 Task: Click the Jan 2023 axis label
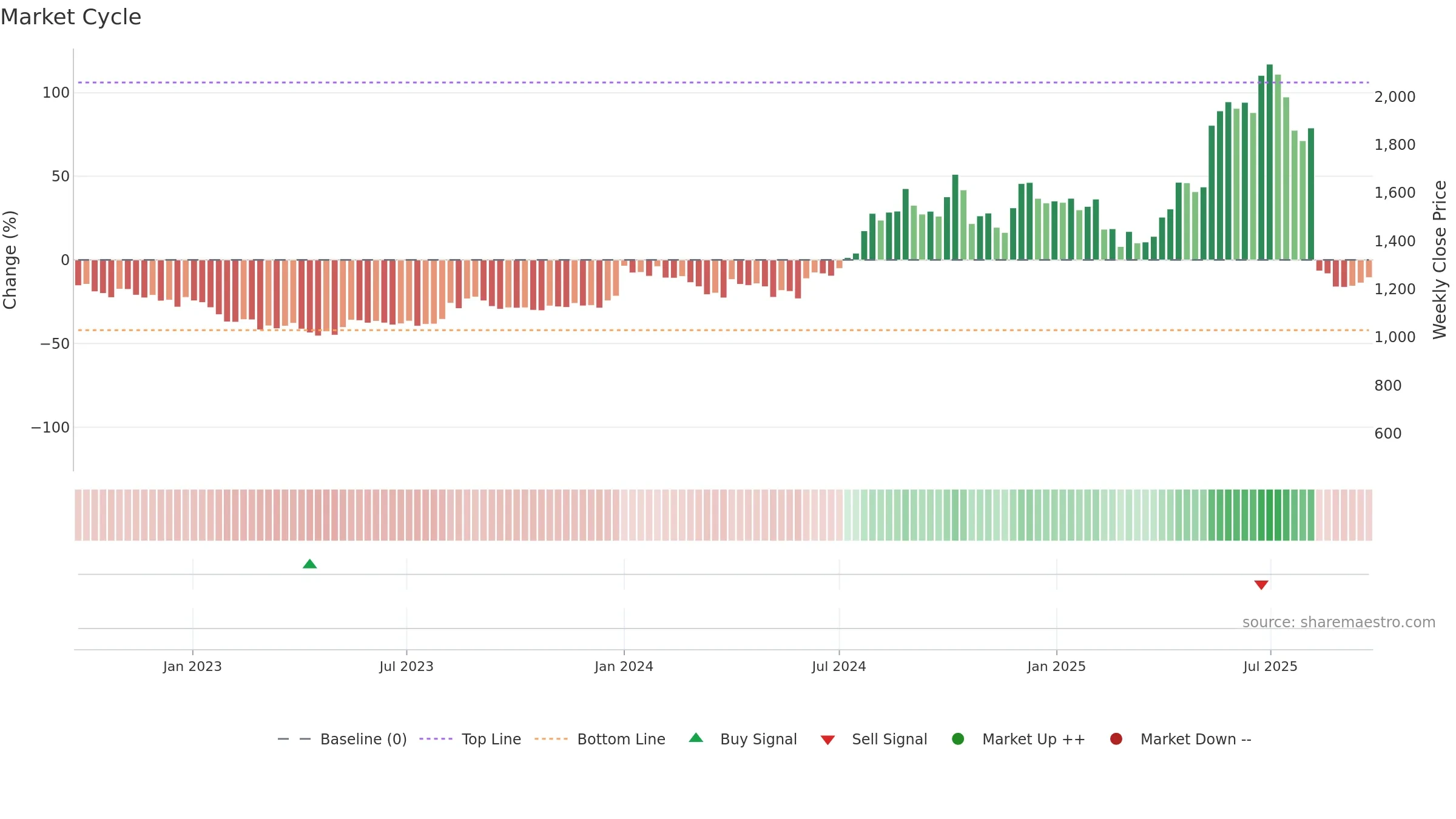click(x=192, y=666)
